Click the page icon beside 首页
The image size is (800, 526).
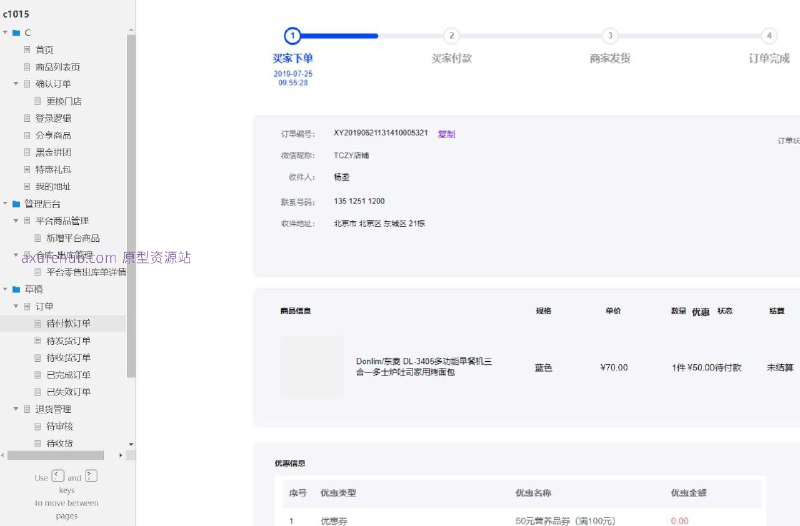click(x=27, y=49)
